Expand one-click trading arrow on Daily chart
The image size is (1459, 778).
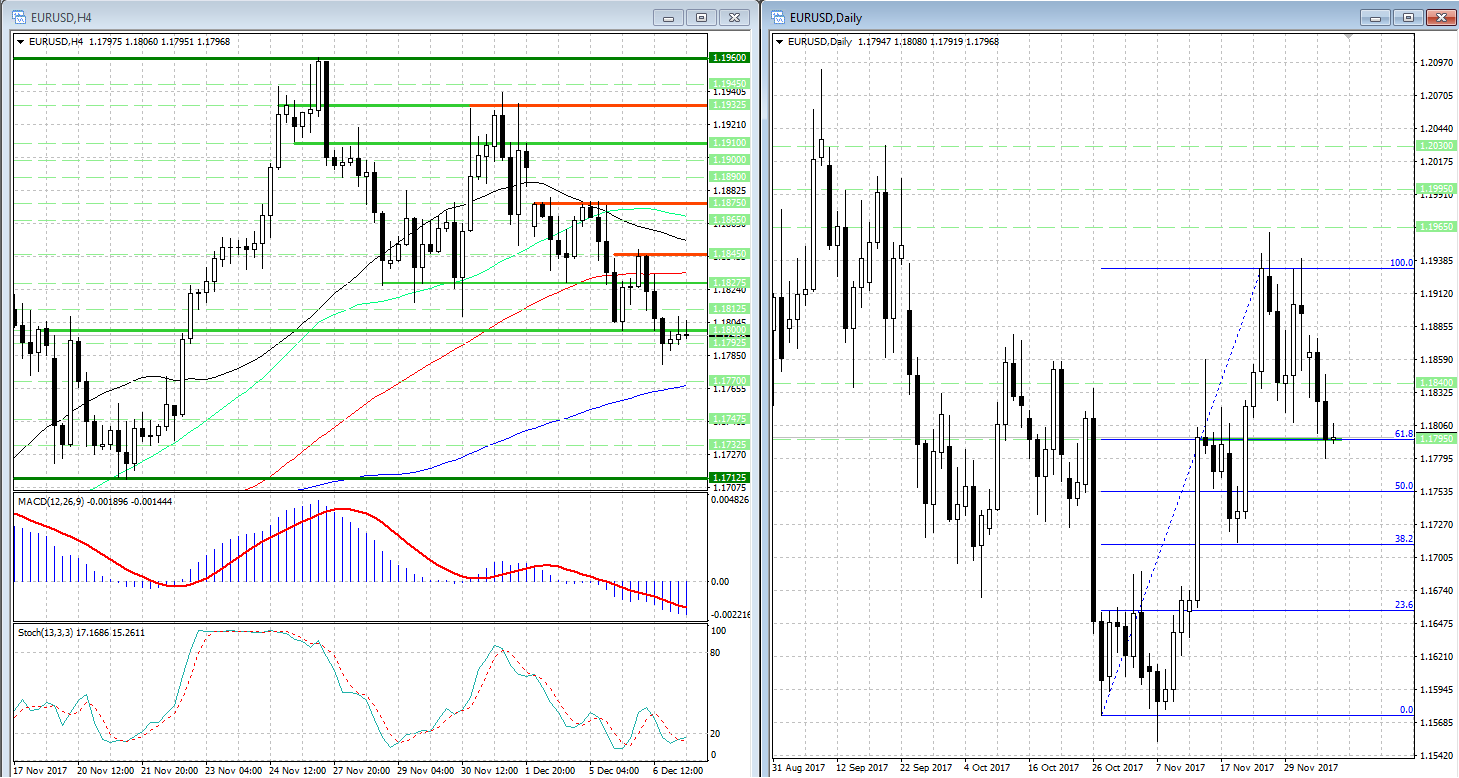coord(780,41)
